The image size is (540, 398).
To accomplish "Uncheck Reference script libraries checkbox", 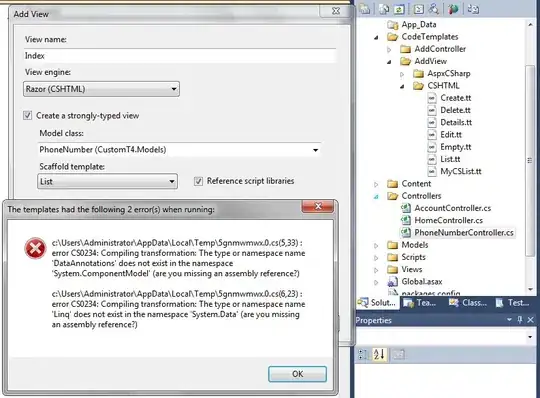I will 198,181.
